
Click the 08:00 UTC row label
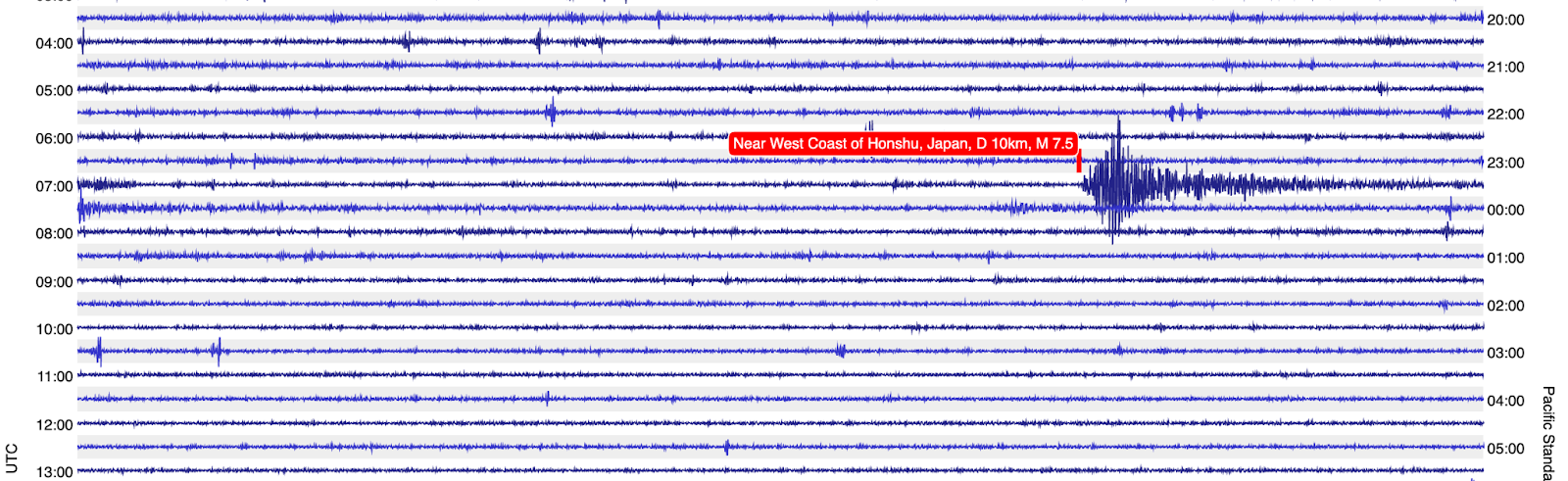pyautogui.click(x=54, y=234)
